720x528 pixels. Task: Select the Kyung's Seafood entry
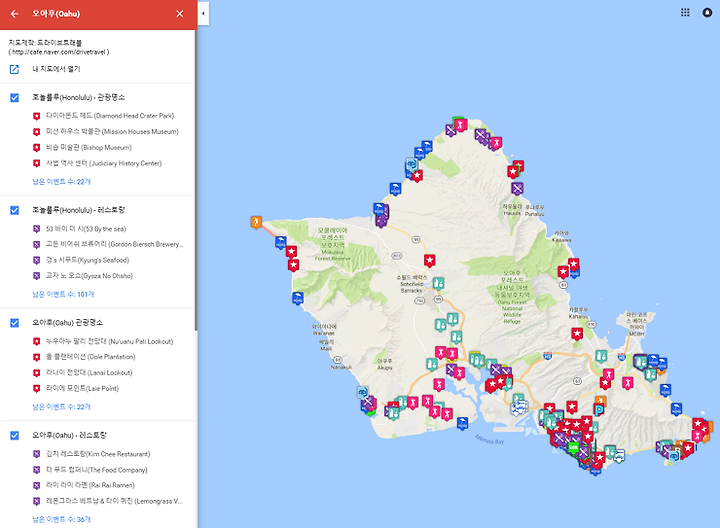[87, 260]
